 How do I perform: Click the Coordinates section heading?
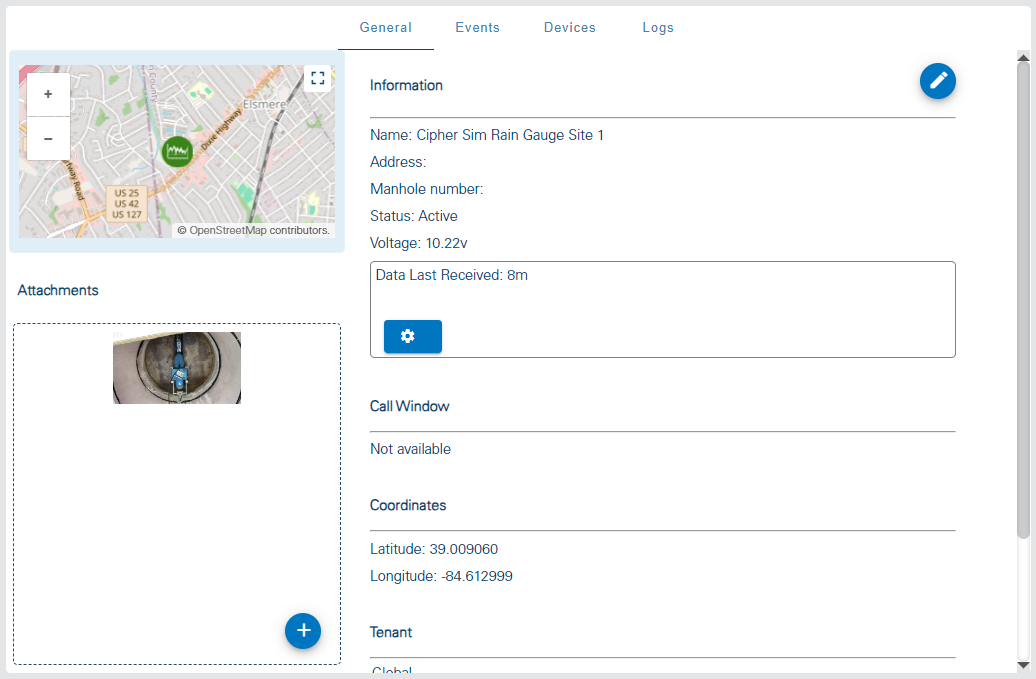(x=408, y=505)
